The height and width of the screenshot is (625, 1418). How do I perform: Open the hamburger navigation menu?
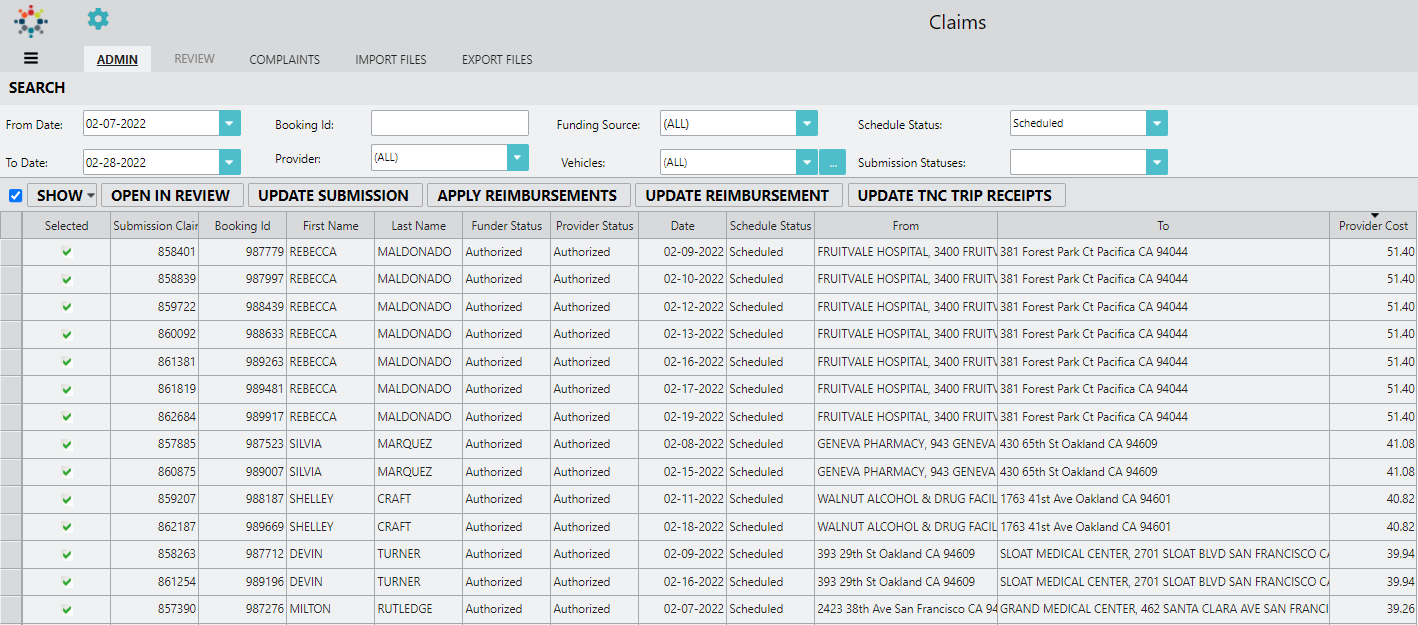tap(31, 59)
